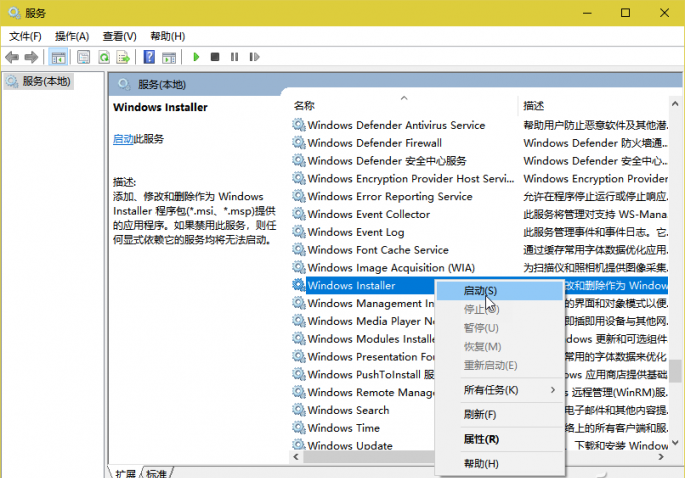Toggle the action pane toolbar icon
The image size is (690, 478).
tap(169, 57)
